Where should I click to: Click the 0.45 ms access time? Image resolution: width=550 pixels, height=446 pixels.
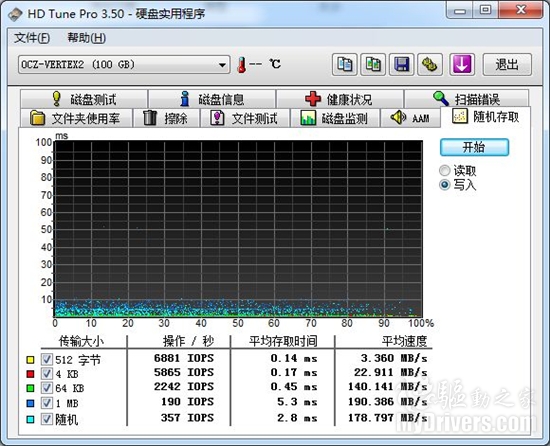(294, 386)
